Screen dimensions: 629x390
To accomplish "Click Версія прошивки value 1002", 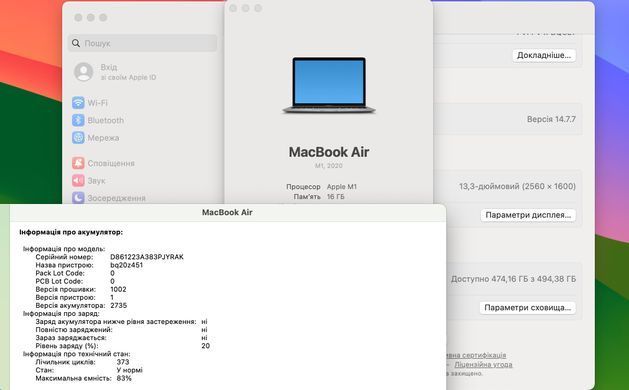I will [x=118, y=289].
